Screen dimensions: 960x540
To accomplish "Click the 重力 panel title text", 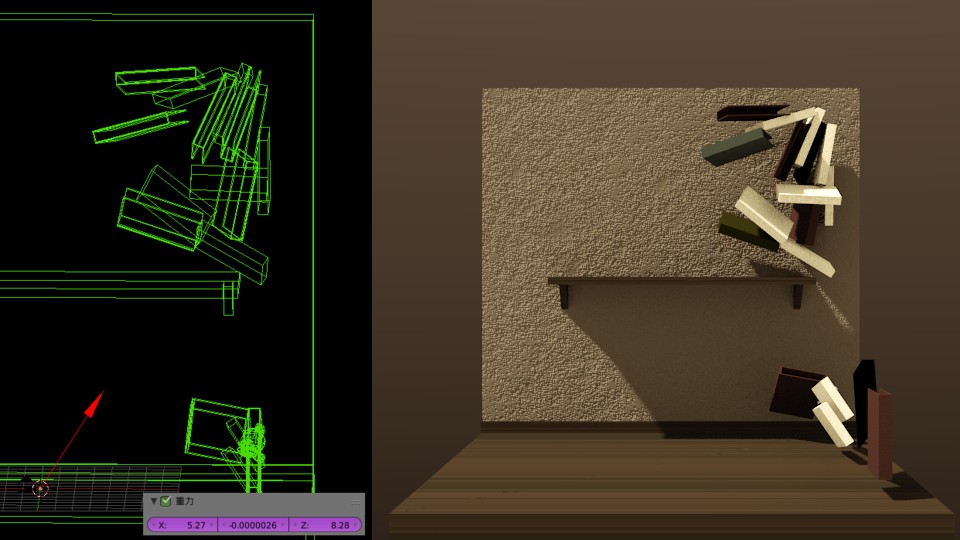I will tap(184, 501).
